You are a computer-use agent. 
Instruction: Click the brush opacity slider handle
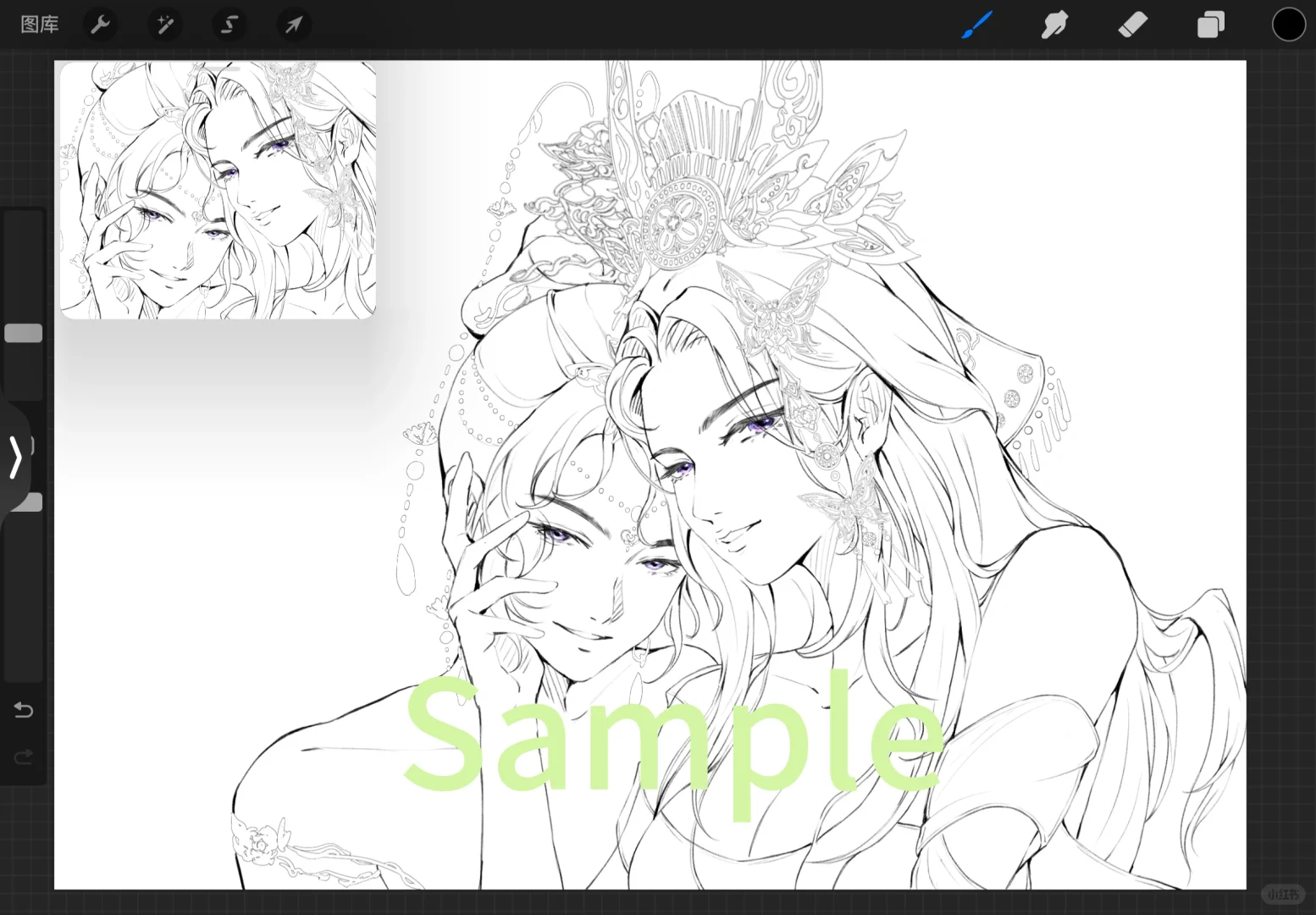pyautogui.click(x=29, y=502)
